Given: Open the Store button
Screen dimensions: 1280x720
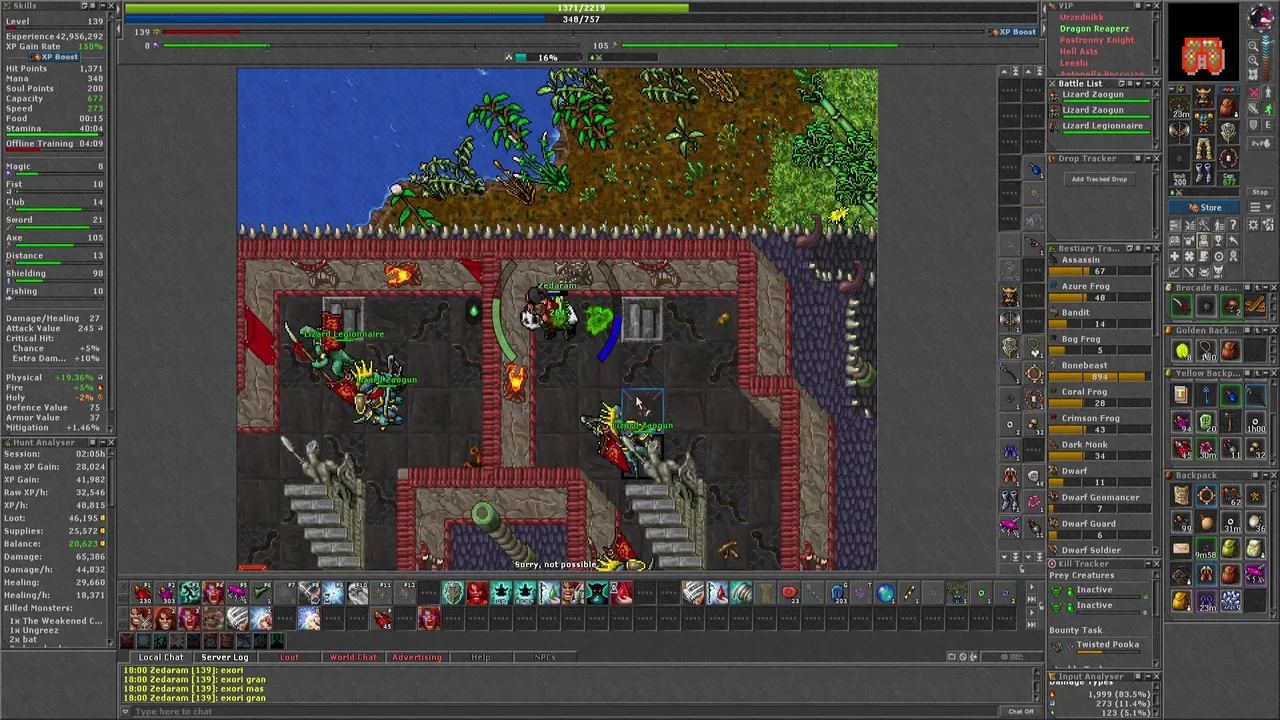Looking at the screenshot, I should tap(1204, 208).
